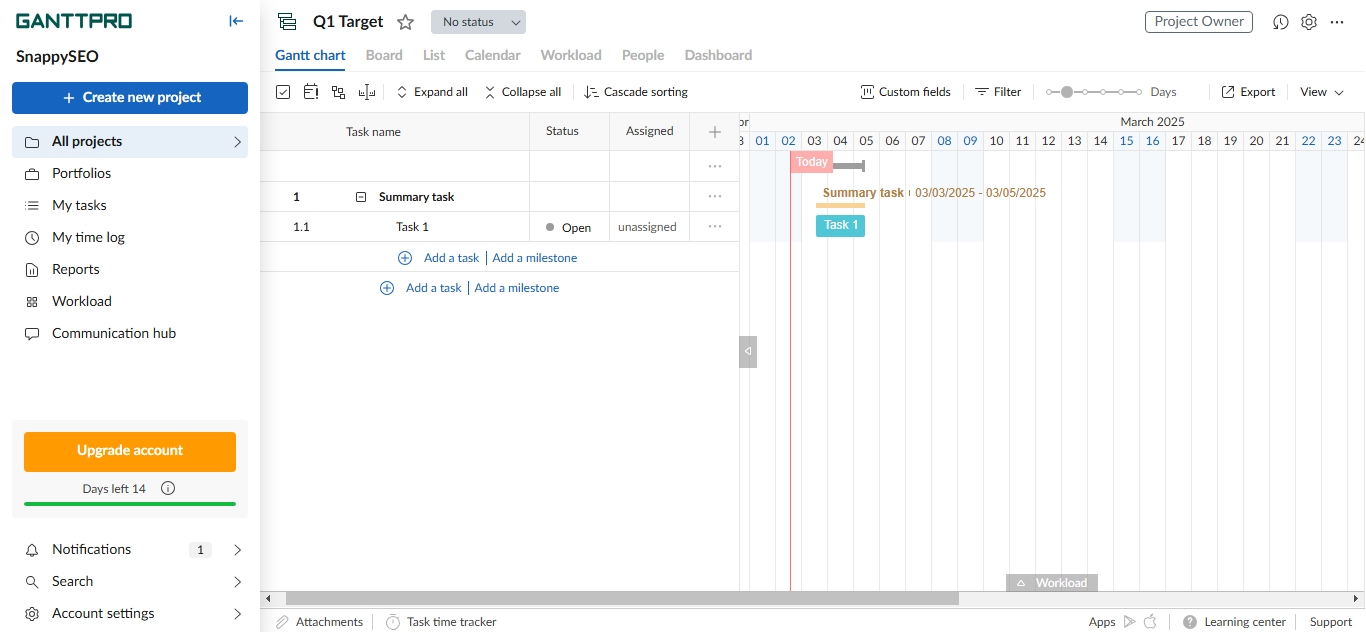Apply Cascade sorting
This screenshot has height=632, width=1366.
[636, 92]
